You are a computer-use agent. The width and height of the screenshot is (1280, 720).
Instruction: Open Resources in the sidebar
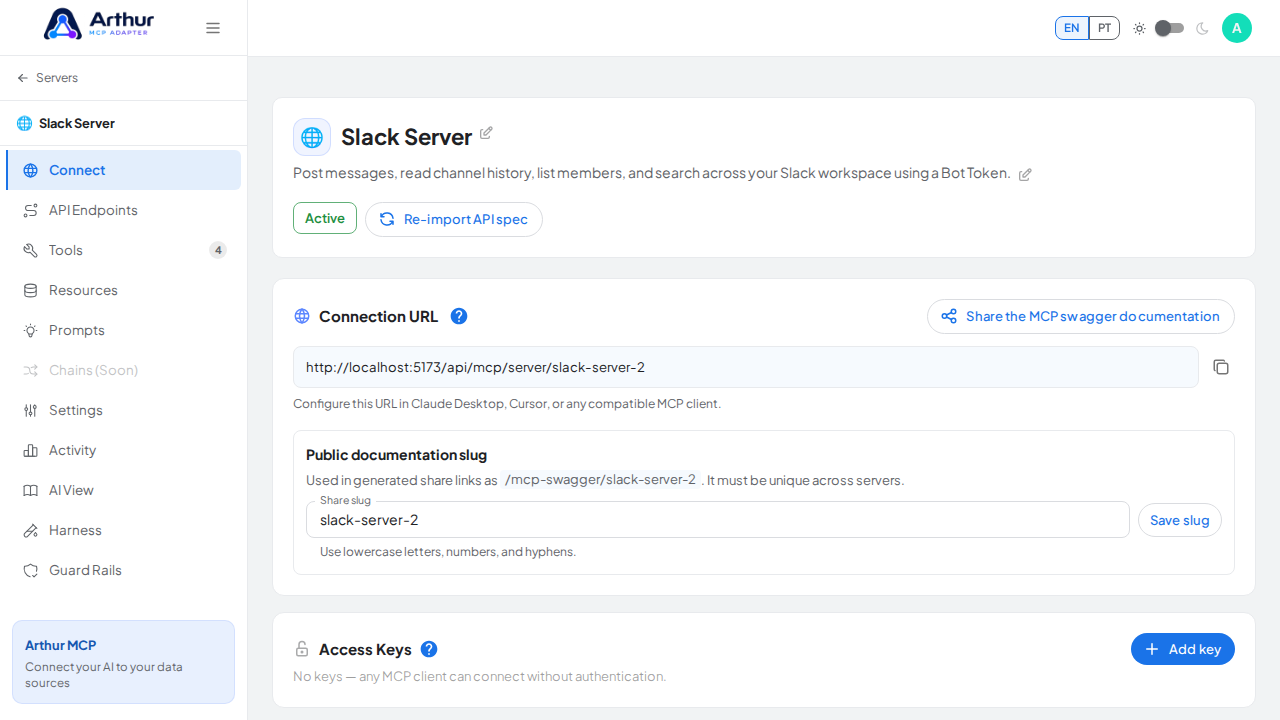click(x=123, y=290)
